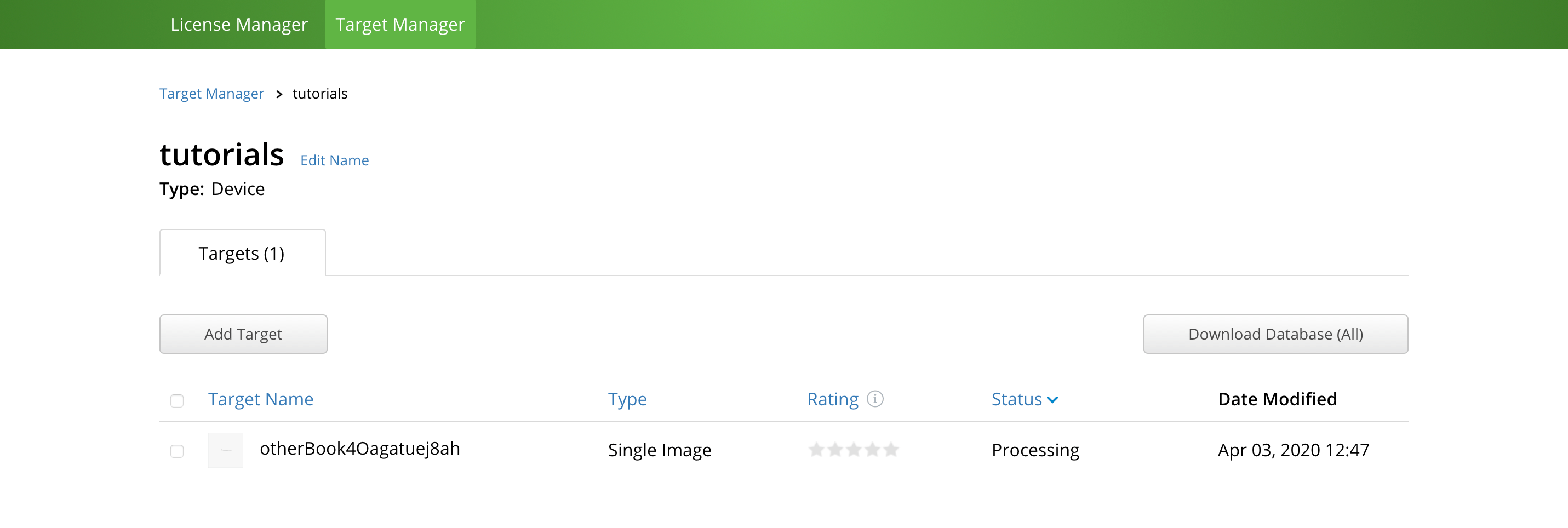Click Edit Name next to tutorials

(334, 160)
